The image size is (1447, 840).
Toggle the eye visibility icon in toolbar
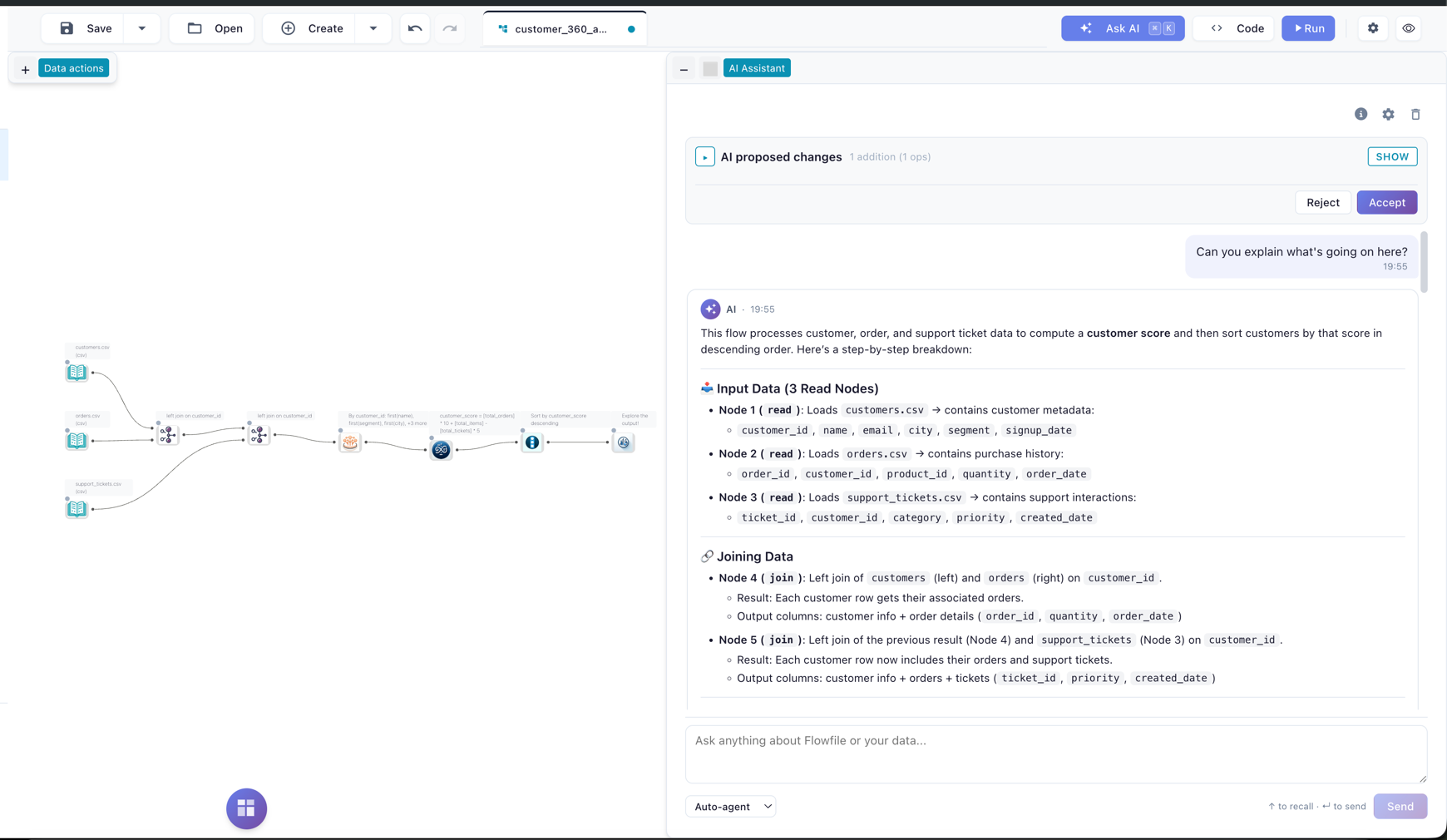pos(1408,28)
